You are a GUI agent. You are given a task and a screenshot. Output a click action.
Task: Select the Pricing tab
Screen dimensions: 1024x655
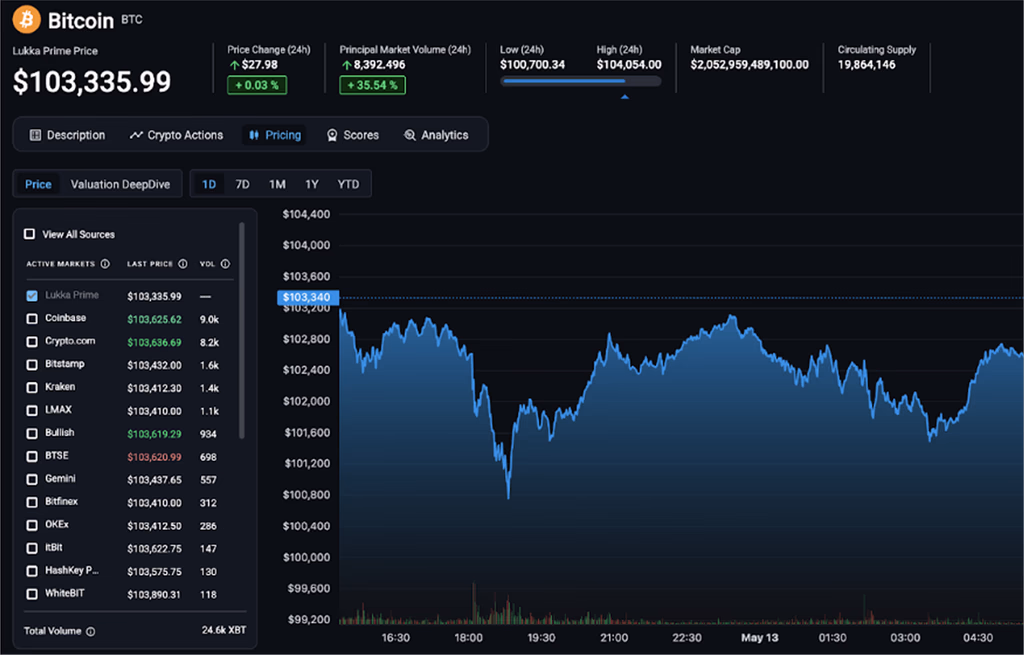pos(275,135)
